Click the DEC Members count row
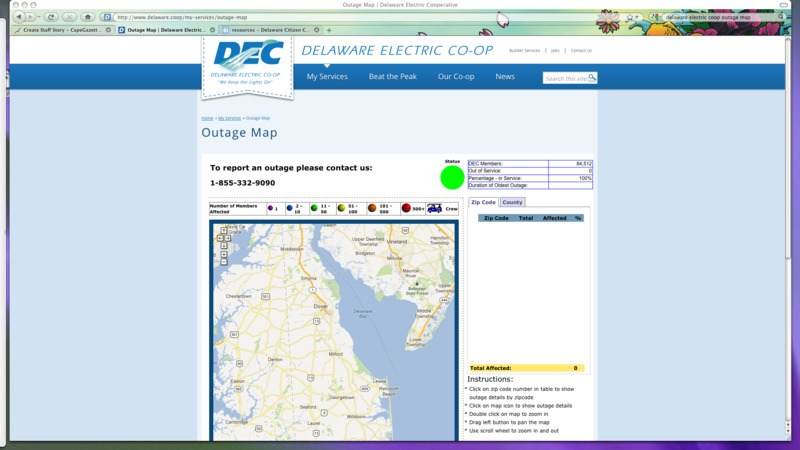 pos(530,164)
